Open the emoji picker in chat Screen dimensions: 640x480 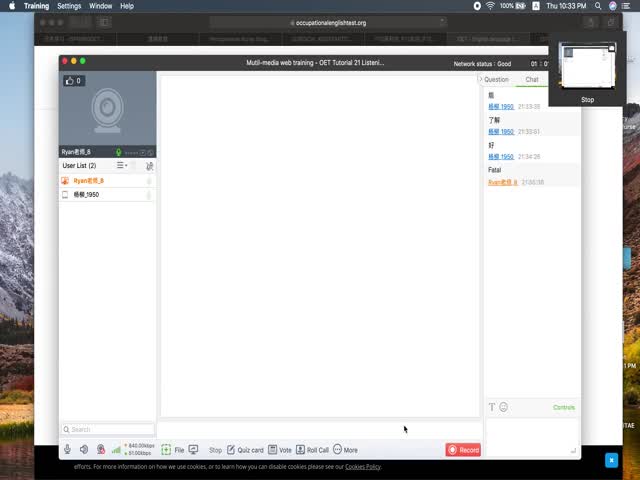(x=504, y=407)
